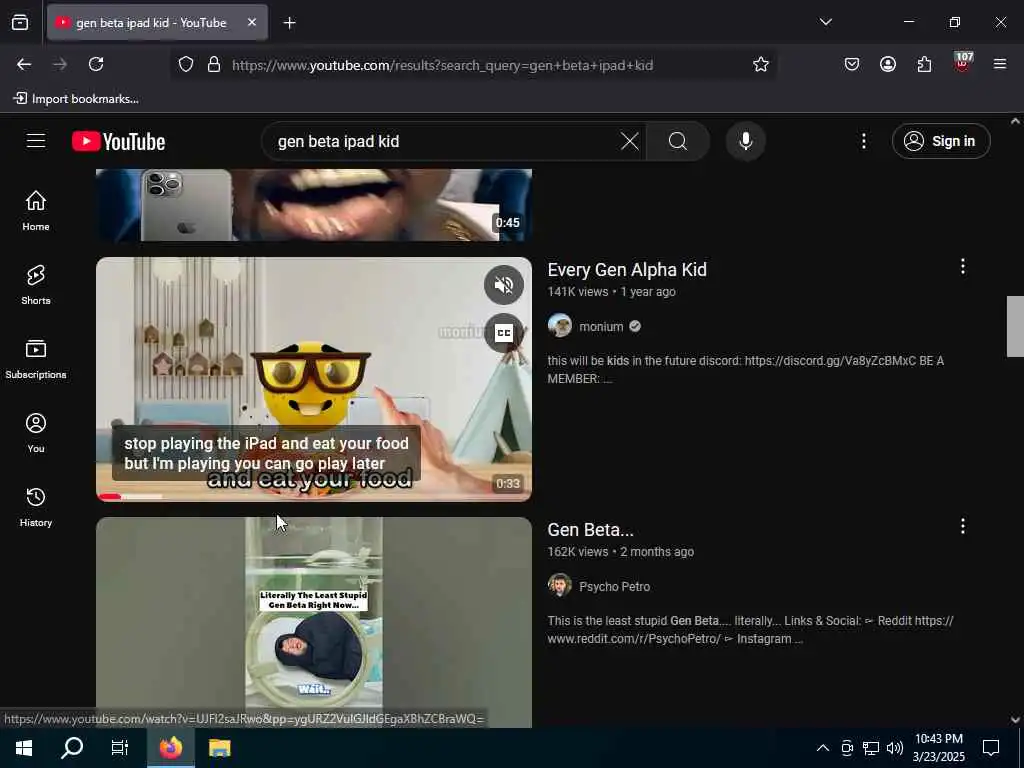1024x768 pixels.
Task: Click the Sign in button
Action: pos(940,141)
